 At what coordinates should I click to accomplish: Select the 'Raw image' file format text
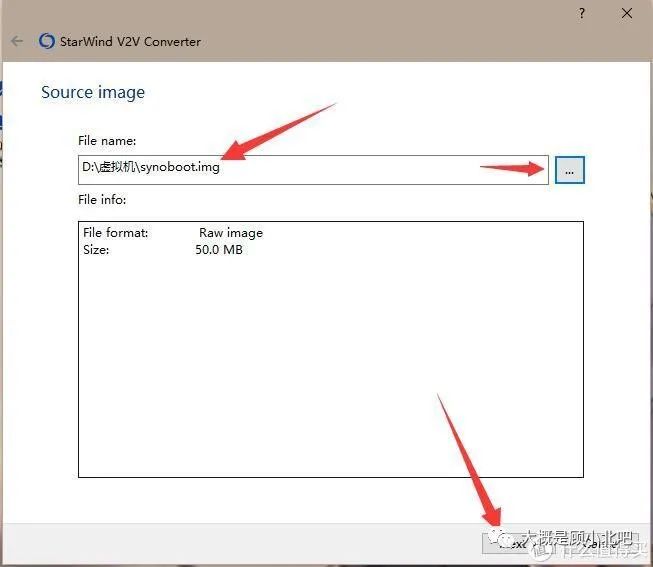[x=231, y=233]
